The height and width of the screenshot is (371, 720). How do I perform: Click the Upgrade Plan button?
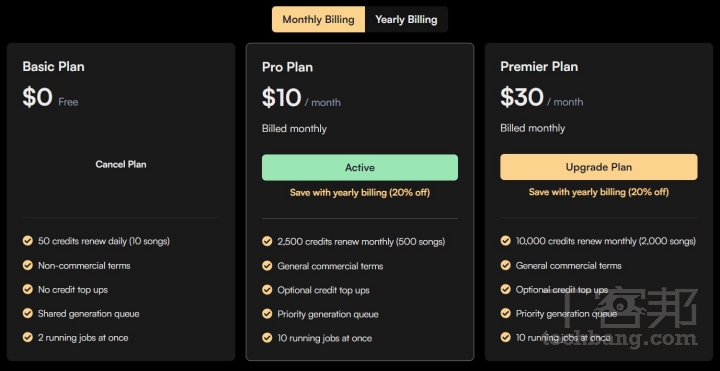click(599, 167)
